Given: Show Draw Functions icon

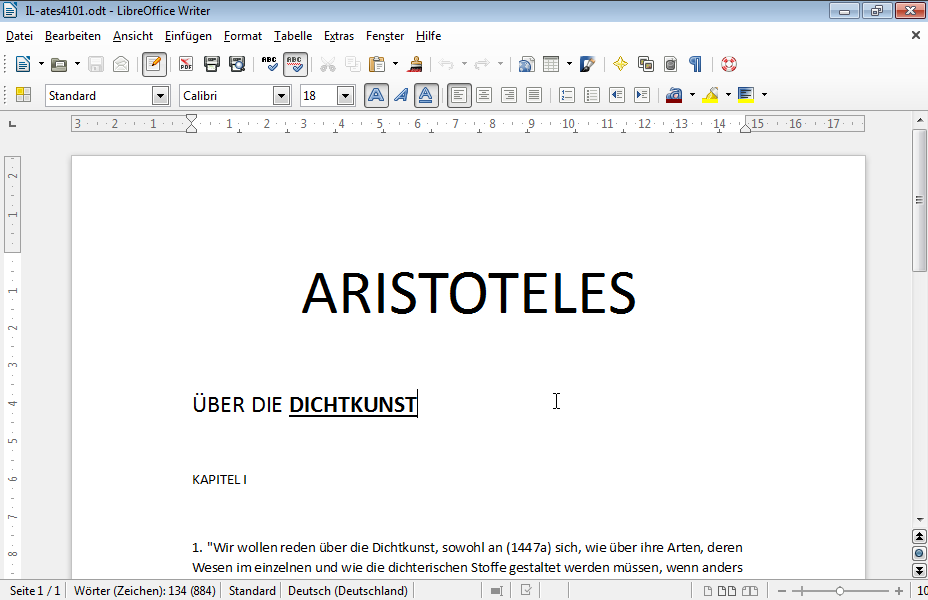Looking at the screenshot, I should 587,64.
